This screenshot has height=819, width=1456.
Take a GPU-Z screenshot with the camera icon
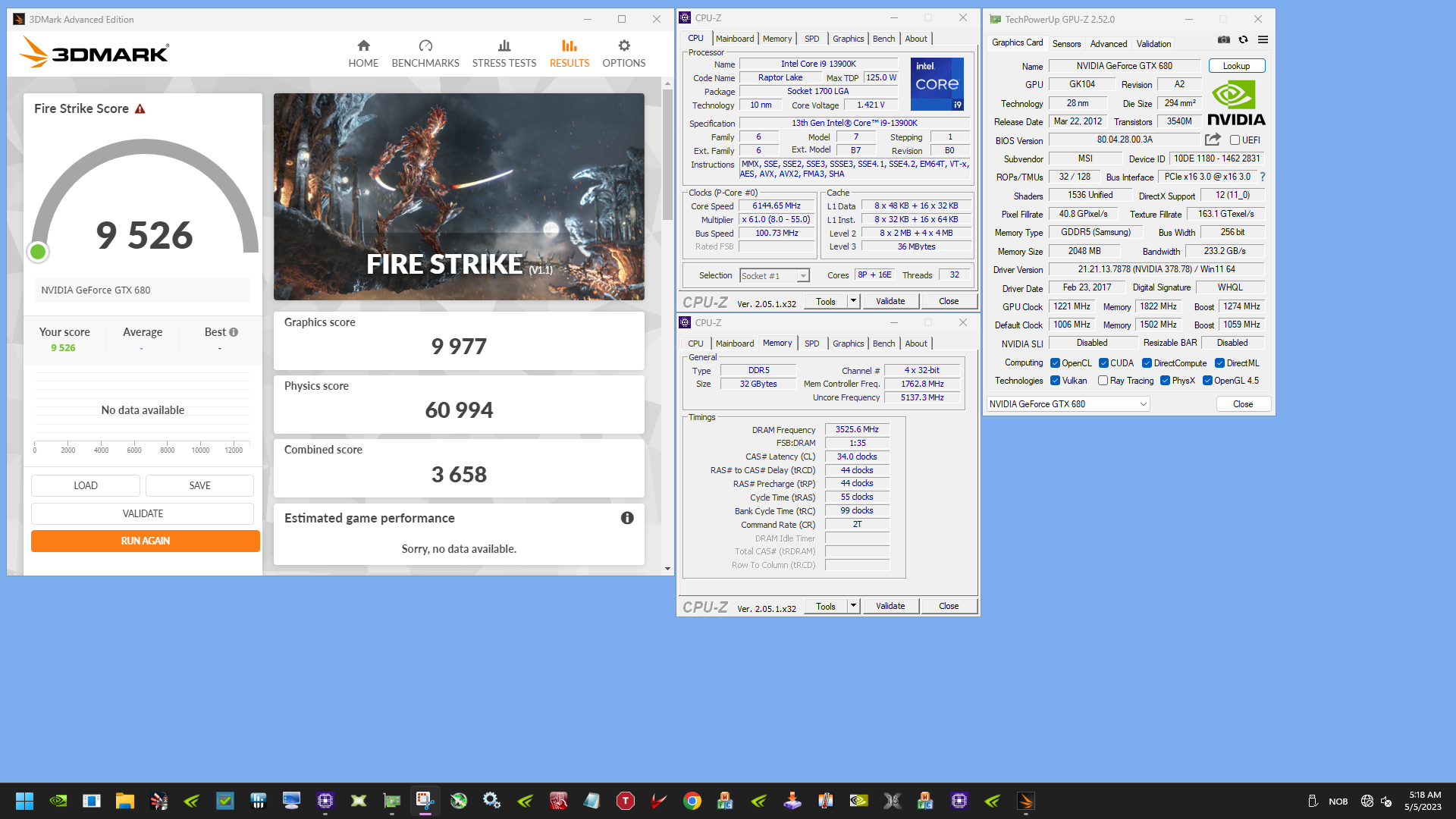[1224, 39]
